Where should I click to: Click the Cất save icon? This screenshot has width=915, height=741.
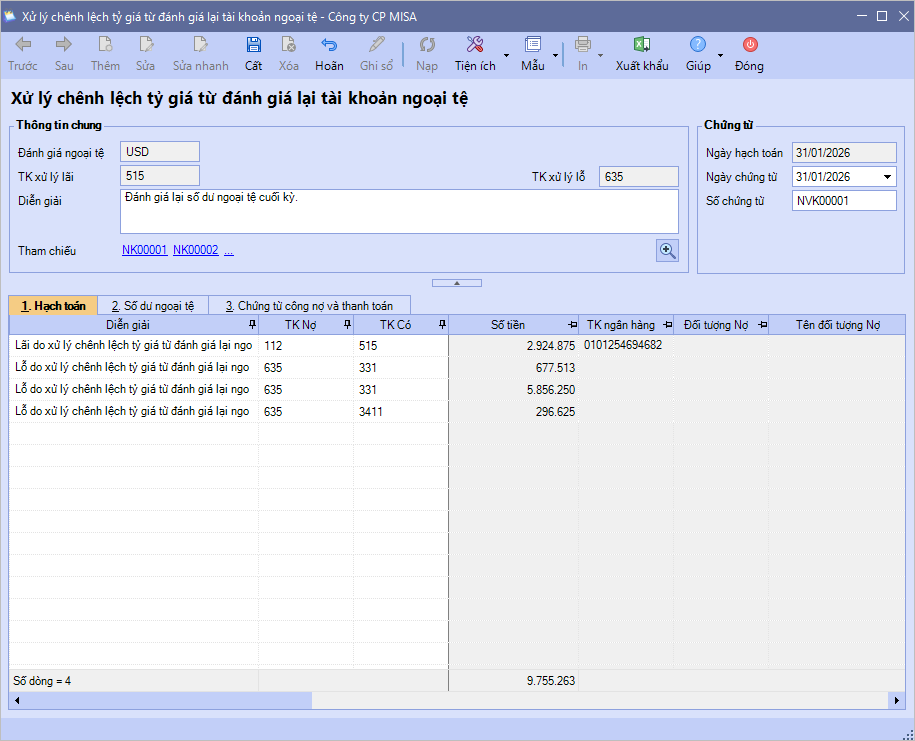254,45
